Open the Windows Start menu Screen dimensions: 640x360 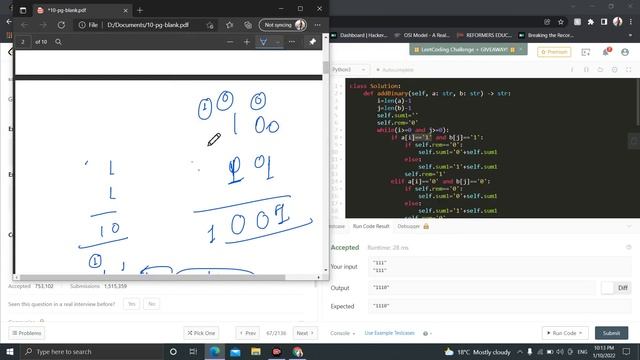coord(10,351)
